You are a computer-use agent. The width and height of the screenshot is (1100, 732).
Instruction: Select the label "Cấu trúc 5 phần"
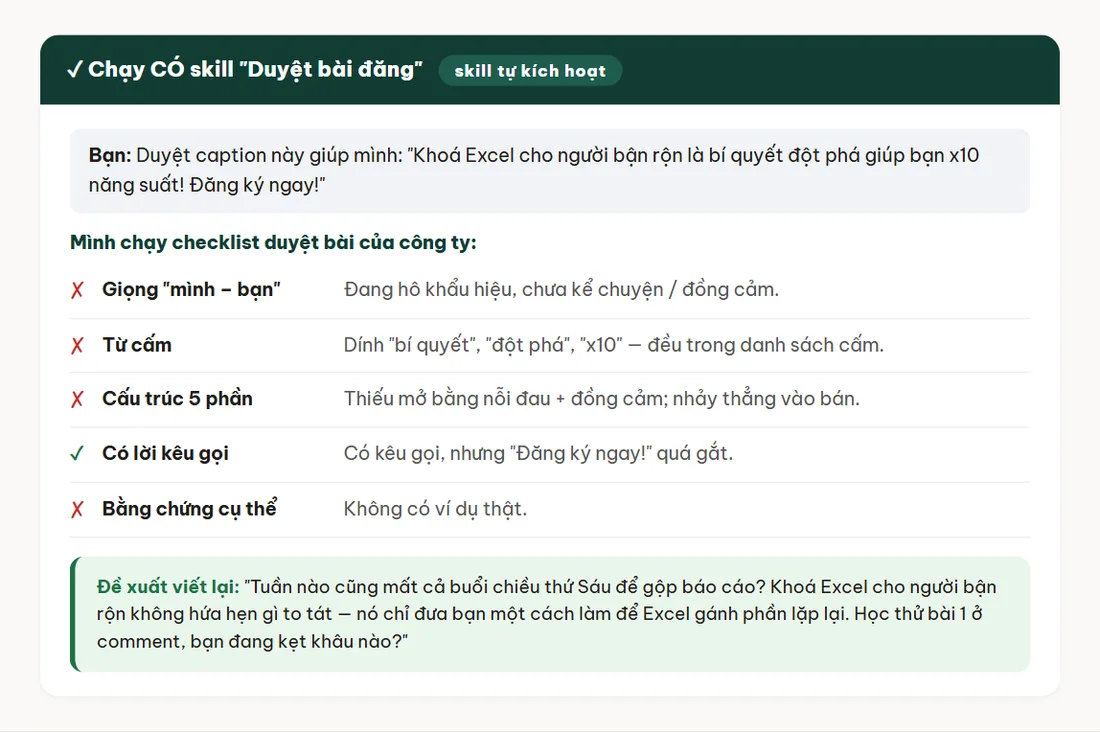(177, 399)
